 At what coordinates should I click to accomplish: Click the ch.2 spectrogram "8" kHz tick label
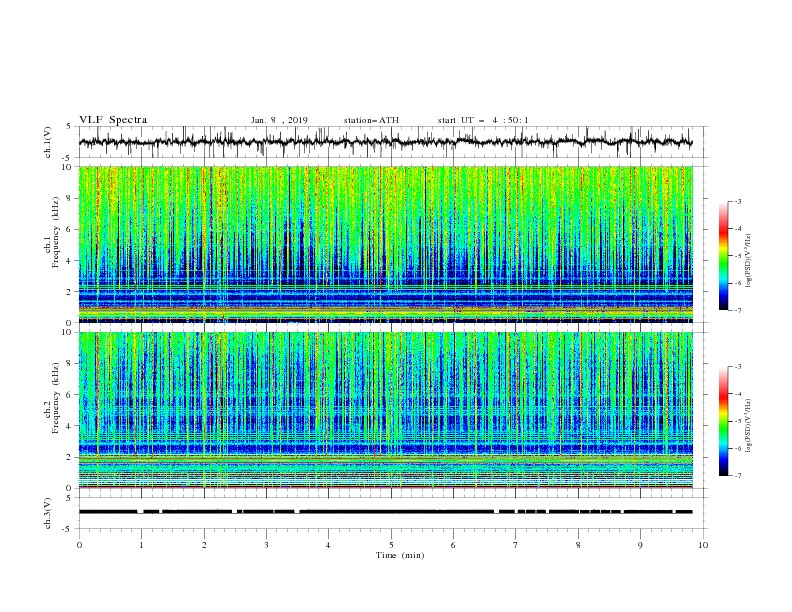pyautogui.click(x=71, y=364)
